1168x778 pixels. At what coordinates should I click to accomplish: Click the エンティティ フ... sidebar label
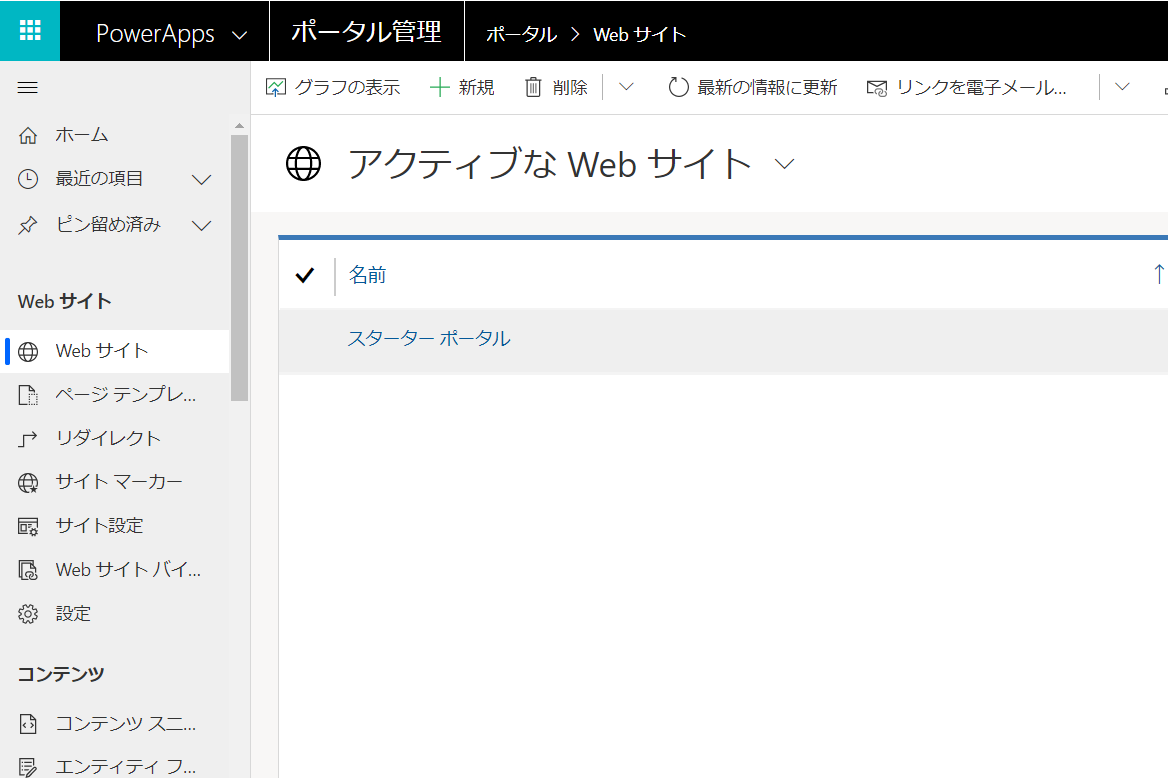126,766
